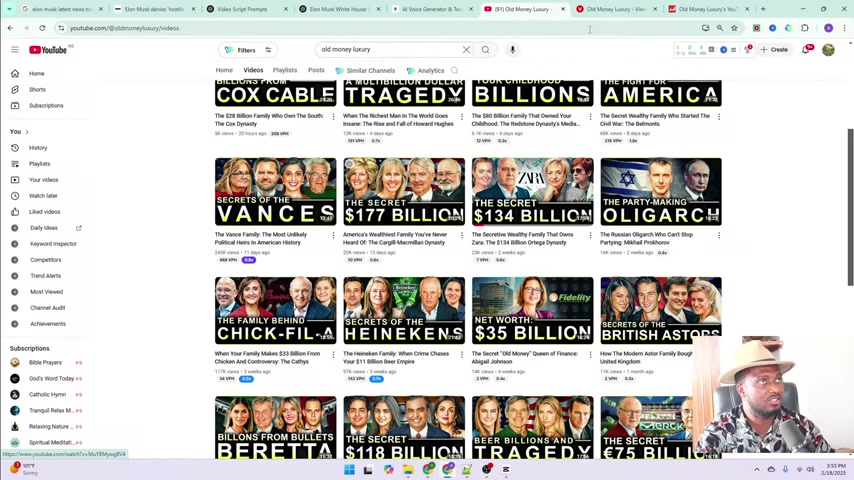Open Party-Making Oligarch thumbnail
The width and height of the screenshot is (854, 480).
click(x=661, y=192)
